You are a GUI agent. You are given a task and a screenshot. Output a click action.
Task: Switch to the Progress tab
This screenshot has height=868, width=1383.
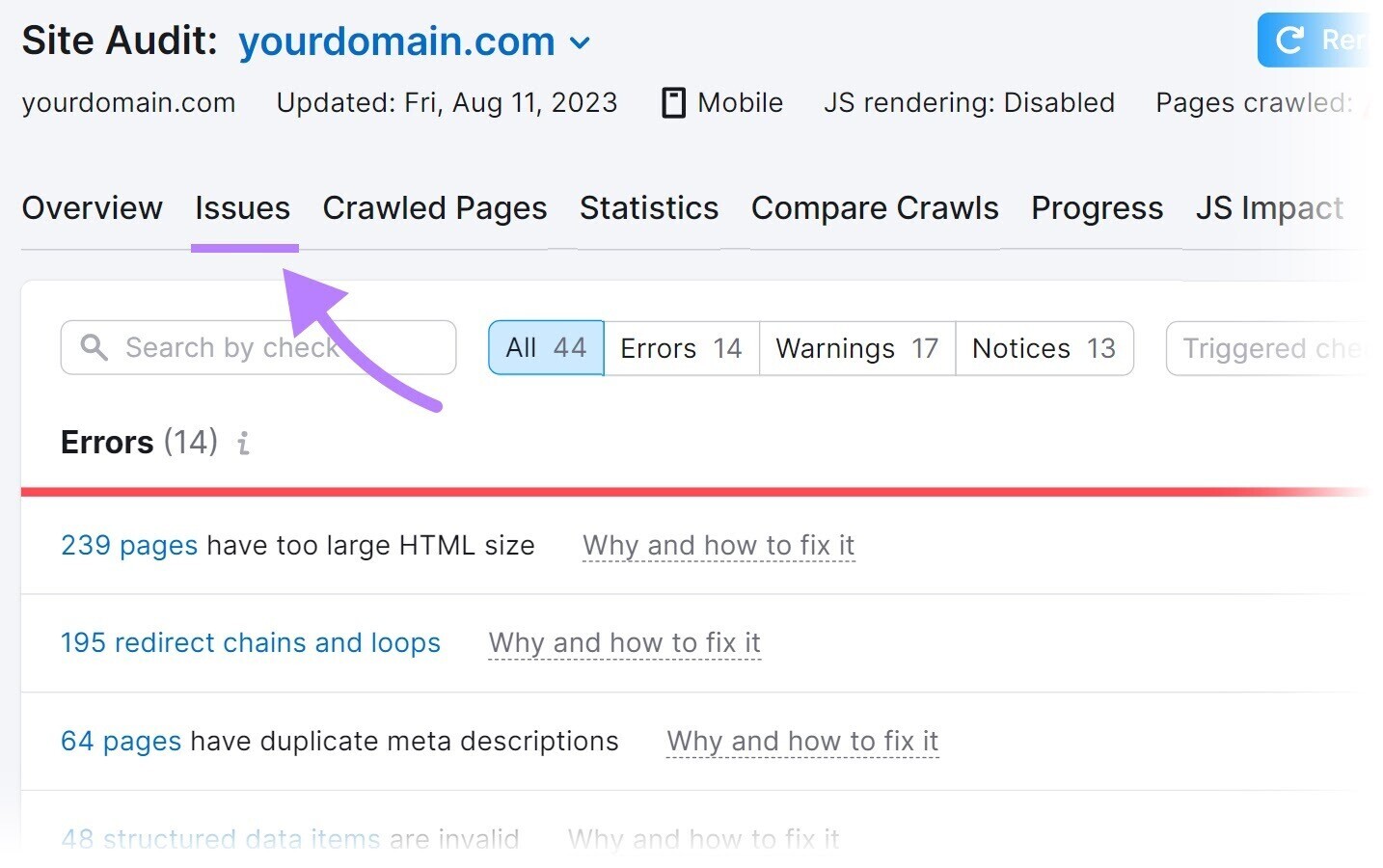click(1096, 207)
